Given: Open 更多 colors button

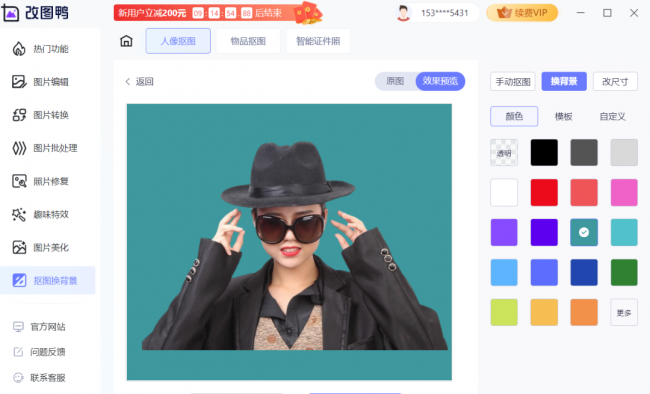Looking at the screenshot, I should click(624, 312).
